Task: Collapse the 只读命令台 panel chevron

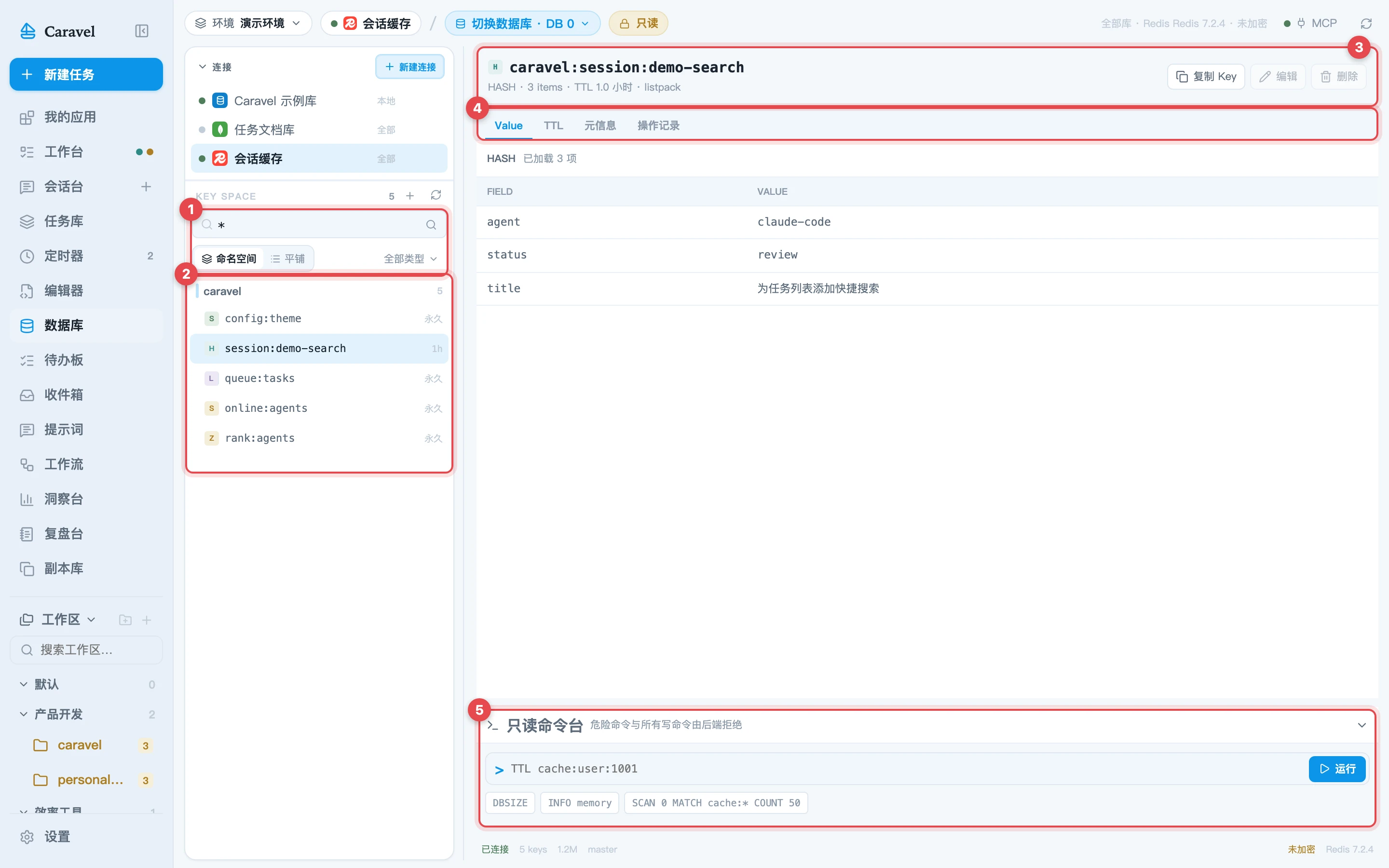Action: click(x=1362, y=725)
